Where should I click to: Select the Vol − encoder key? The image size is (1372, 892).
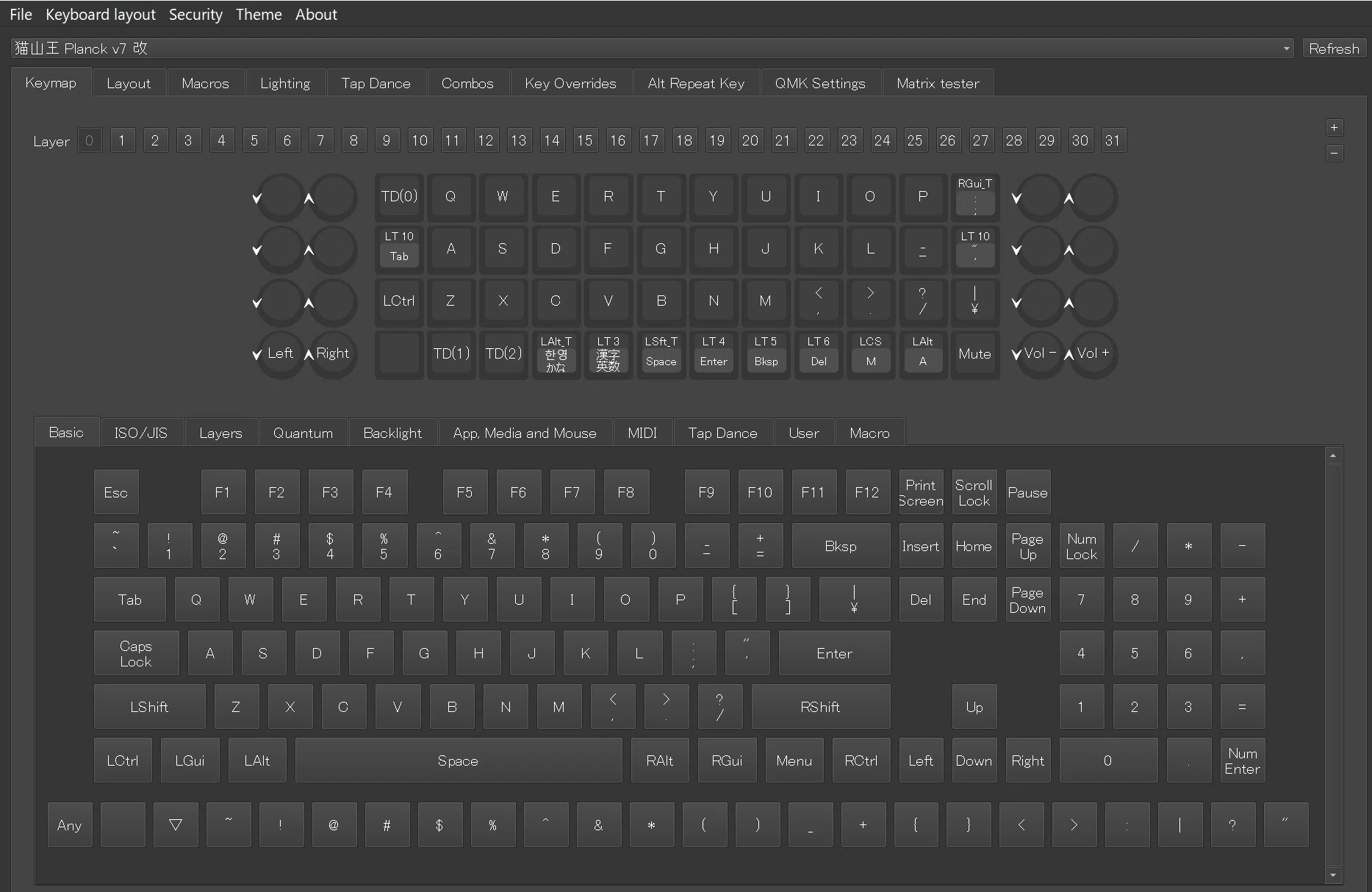click(1040, 353)
